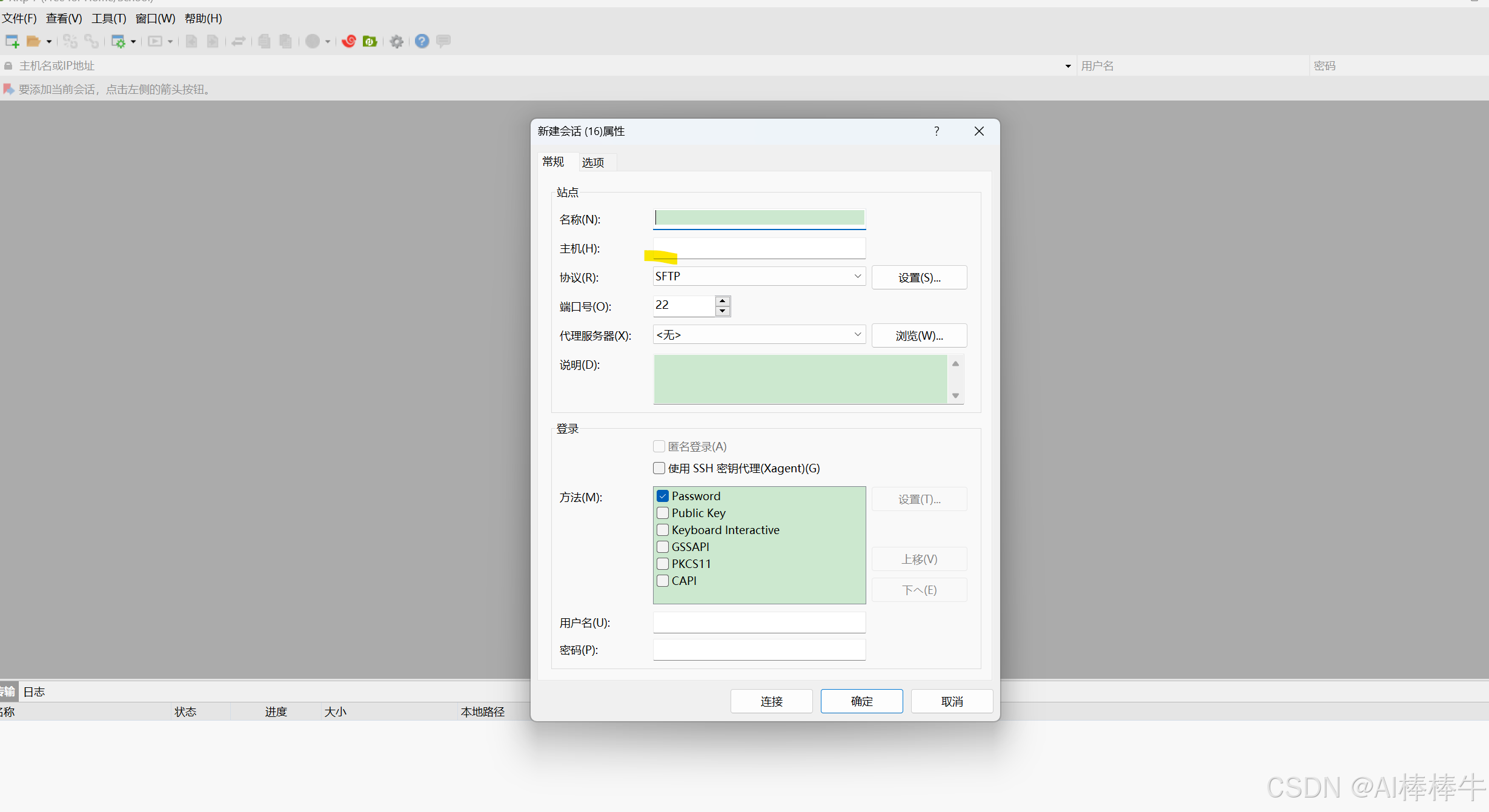
Task: Enable Public Key authentication method
Action: click(663, 513)
